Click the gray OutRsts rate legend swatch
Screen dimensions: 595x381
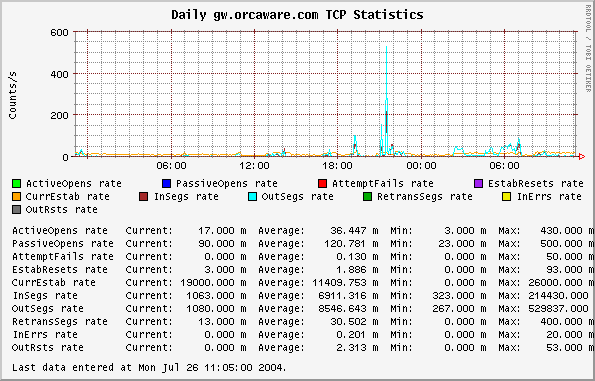click(x=16, y=209)
